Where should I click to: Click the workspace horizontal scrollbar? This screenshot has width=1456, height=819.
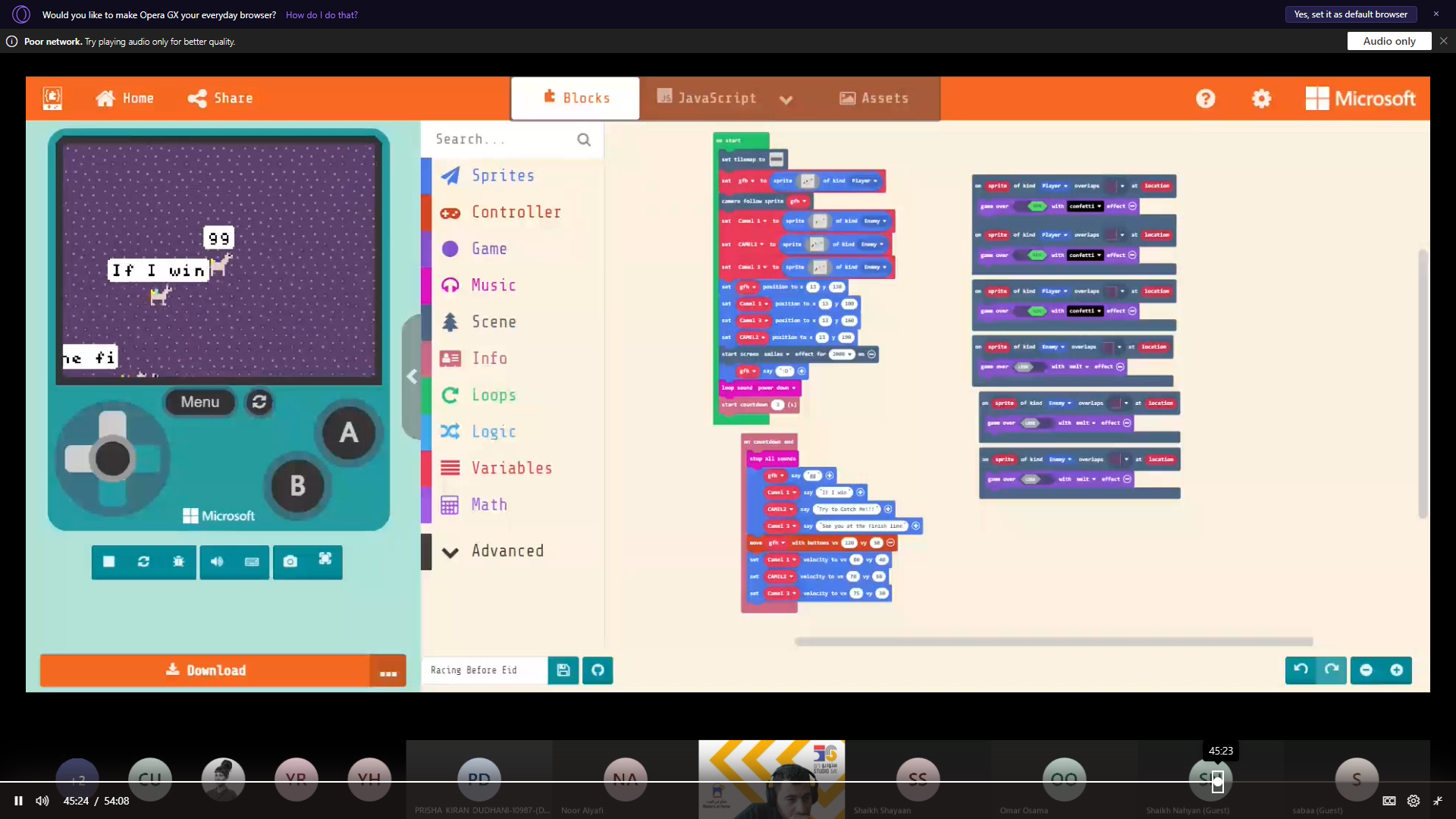tap(1053, 642)
